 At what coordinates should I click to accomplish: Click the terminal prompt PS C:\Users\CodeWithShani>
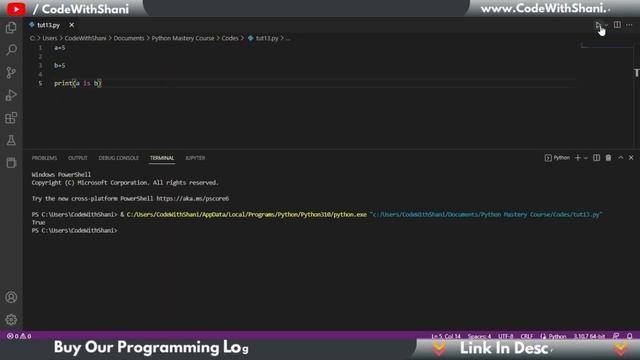(74, 231)
